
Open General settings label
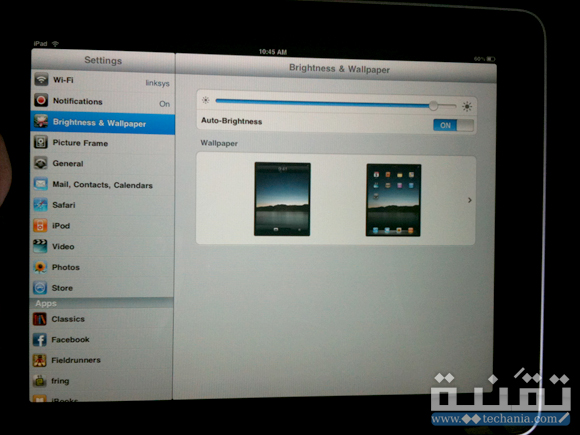[68, 163]
